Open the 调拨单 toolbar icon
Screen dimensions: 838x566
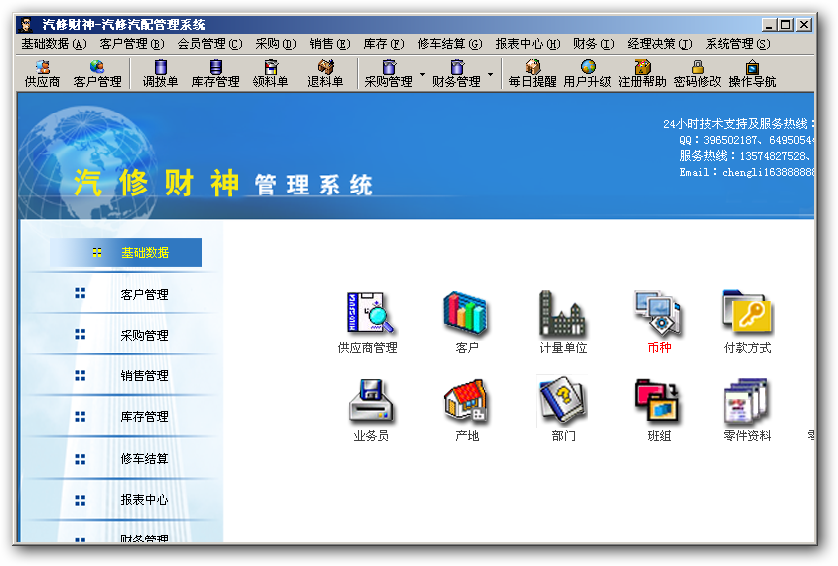tap(160, 73)
